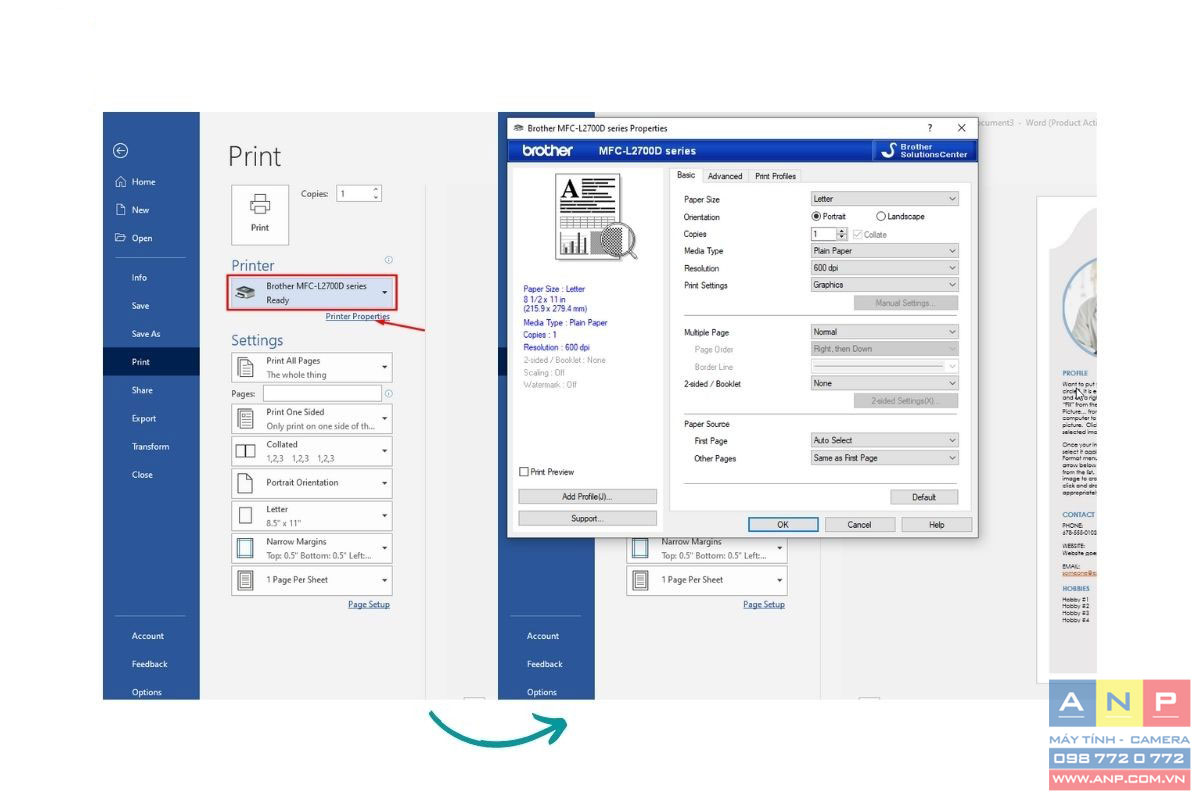Open the Print All Pages dropdown
This screenshot has height=800, width=1200.
coord(312,368)
